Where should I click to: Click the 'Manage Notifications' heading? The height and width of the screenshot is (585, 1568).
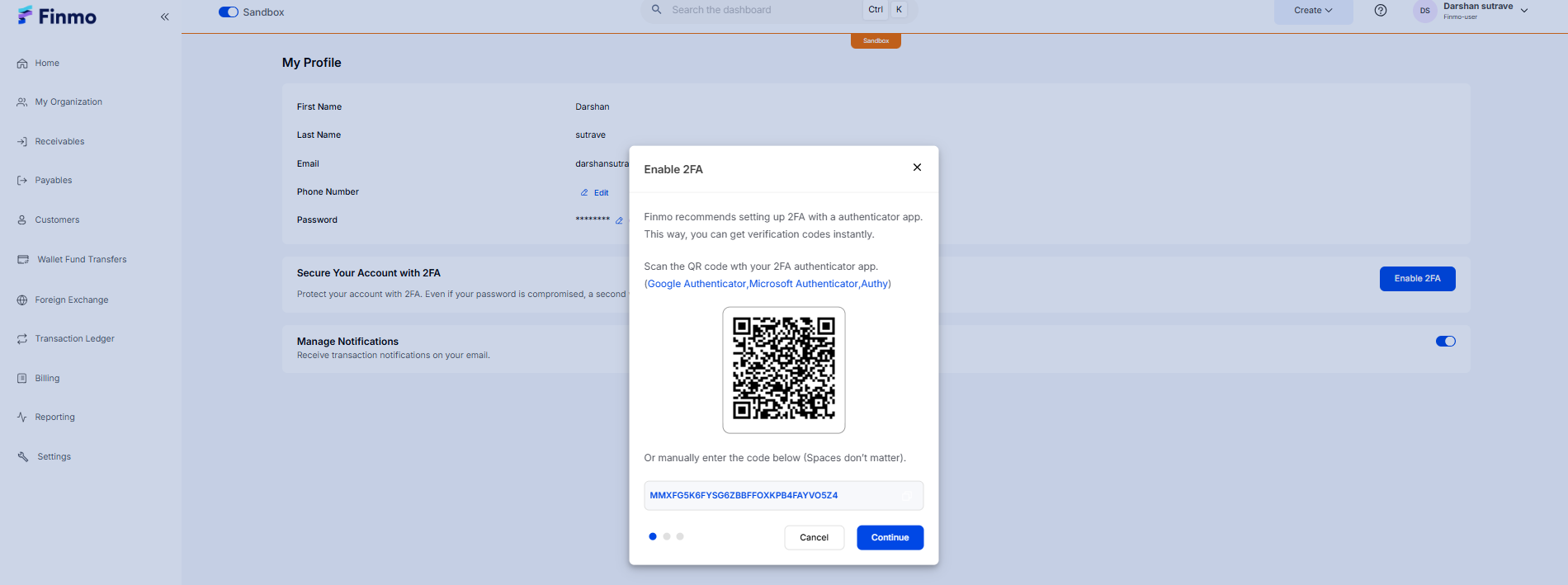click(347, 342)
